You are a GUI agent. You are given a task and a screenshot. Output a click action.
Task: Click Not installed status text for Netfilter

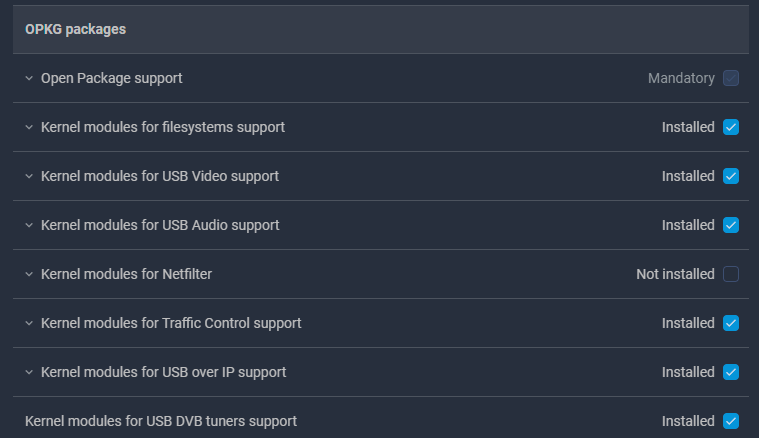pyautogui.click(x=675, y=274)
